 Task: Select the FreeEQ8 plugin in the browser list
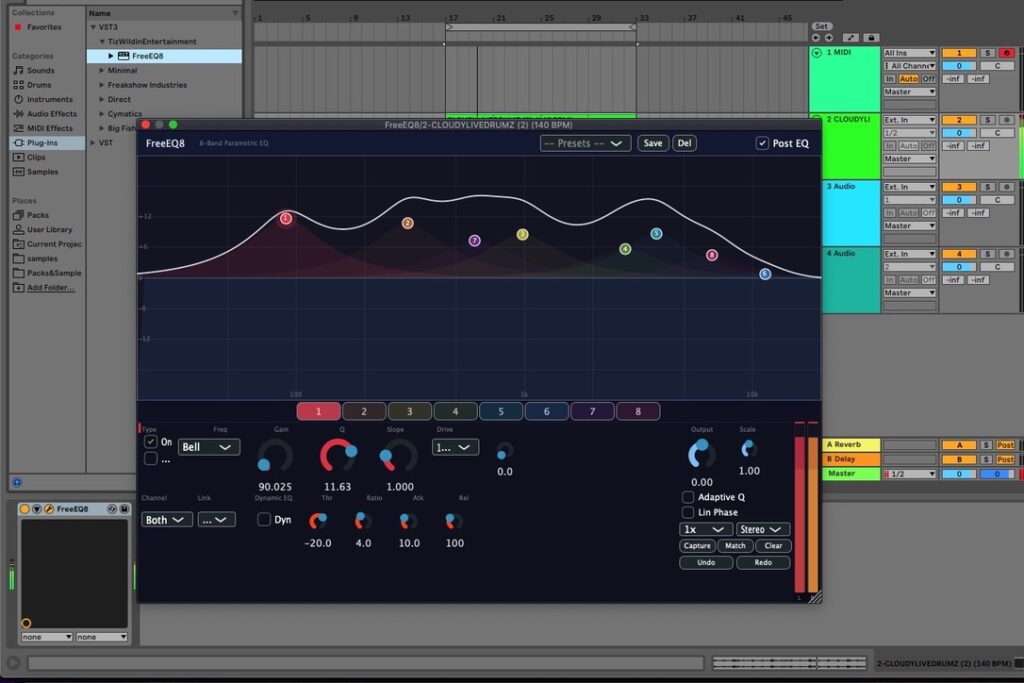point(148,56)
